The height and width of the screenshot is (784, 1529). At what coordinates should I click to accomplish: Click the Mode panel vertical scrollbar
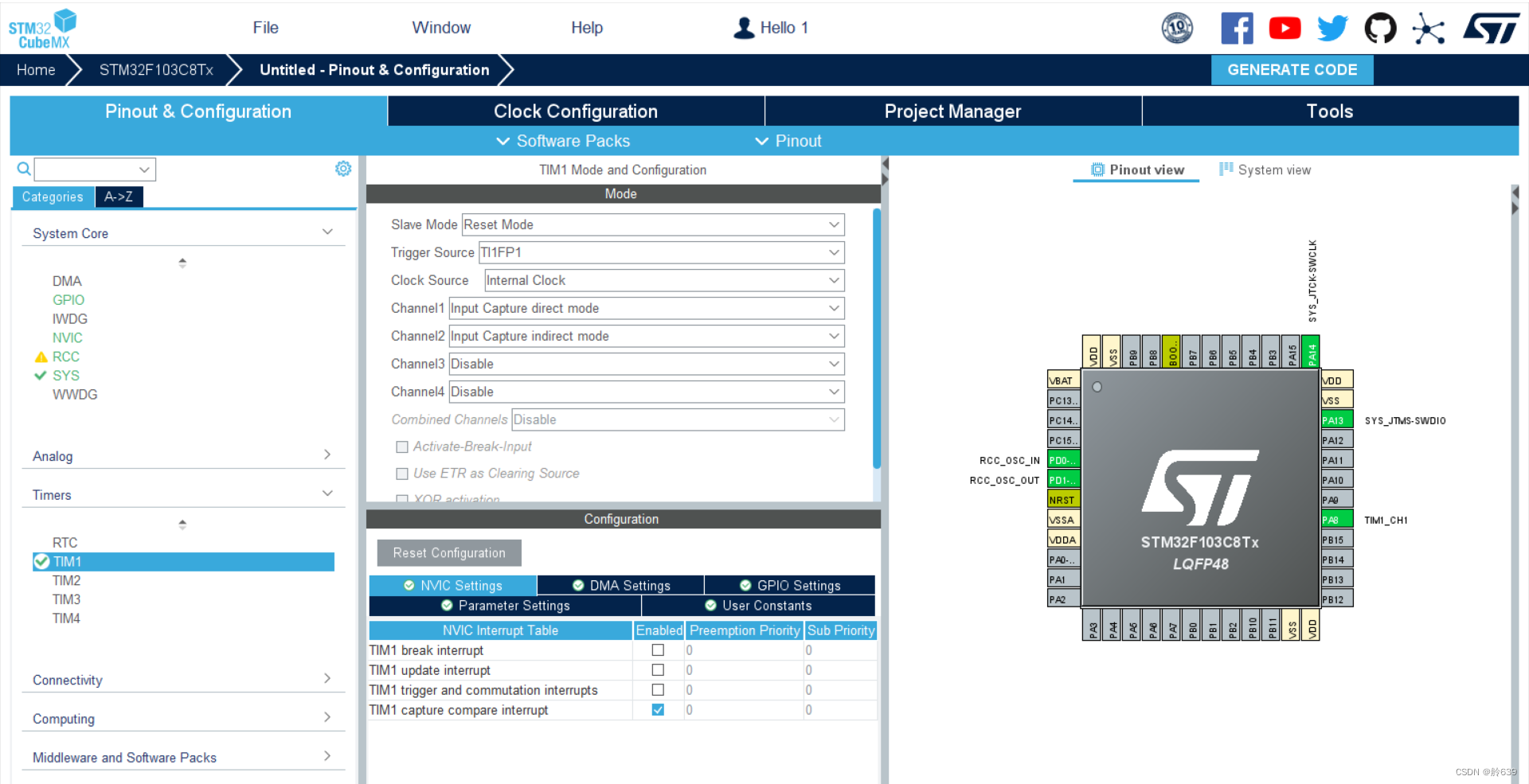pos(877,338)
